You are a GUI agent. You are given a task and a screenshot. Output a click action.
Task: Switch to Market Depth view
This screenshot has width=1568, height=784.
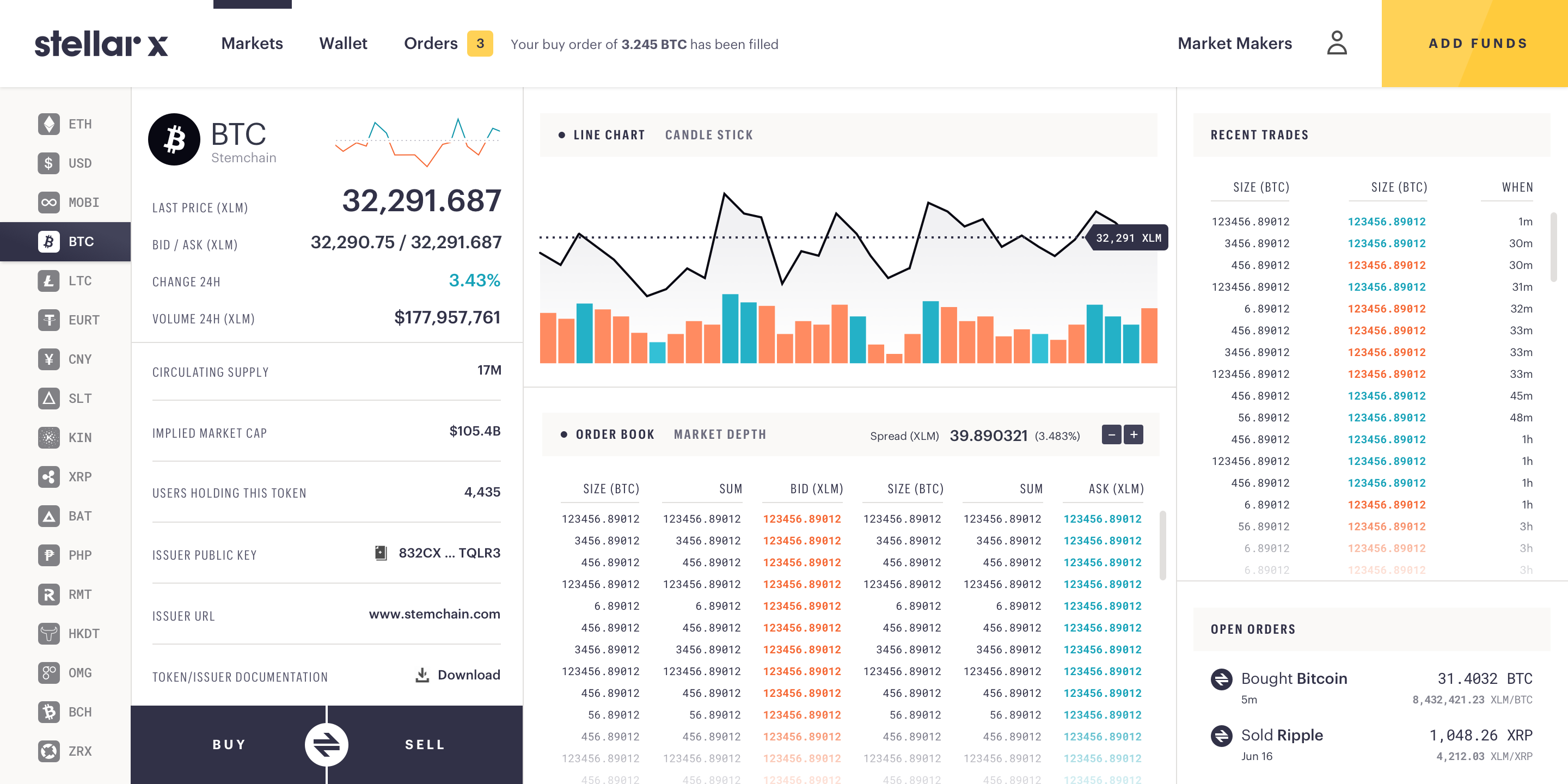(719, 434)
